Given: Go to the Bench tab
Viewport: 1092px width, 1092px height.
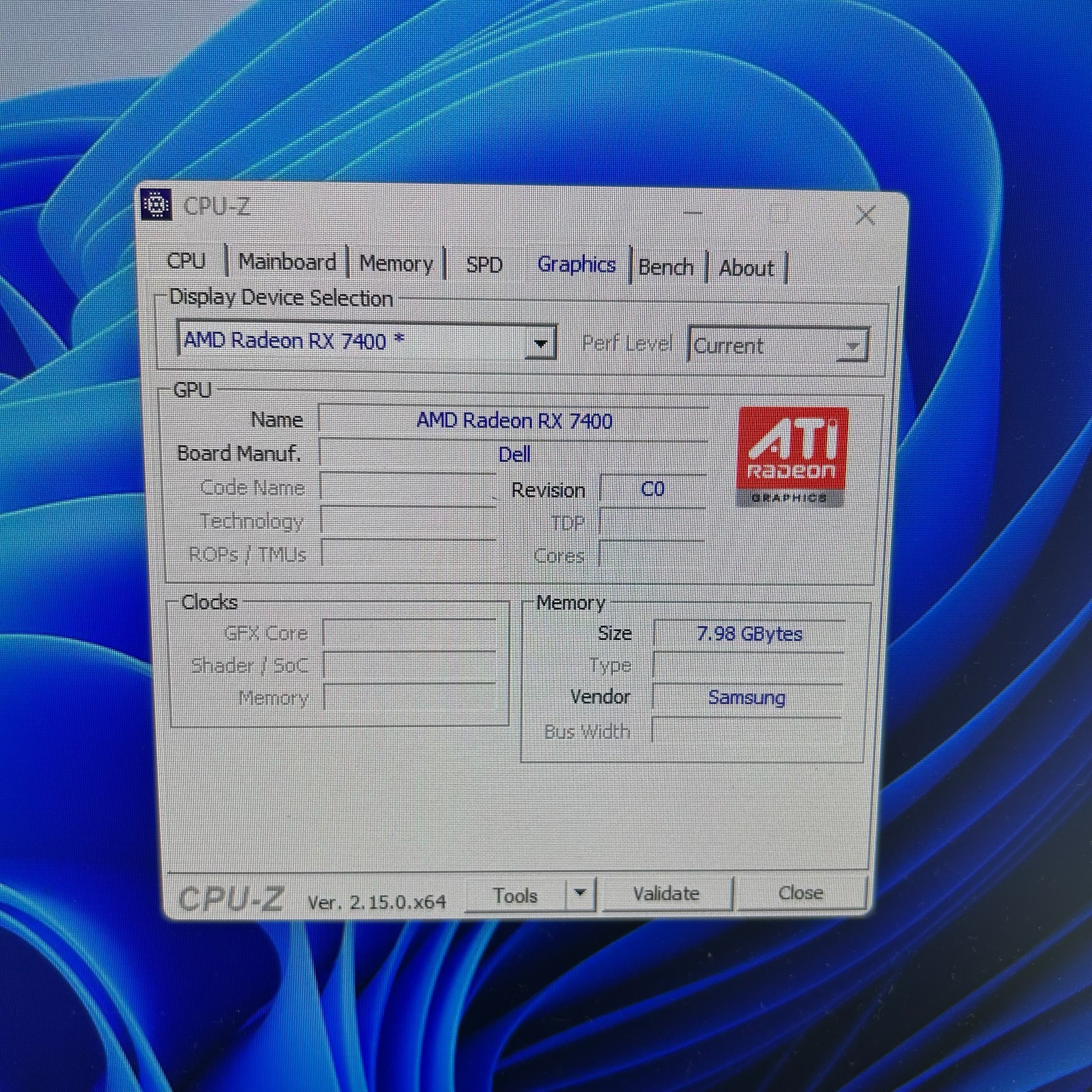Looking at the screenshot, I should [666, 267].
